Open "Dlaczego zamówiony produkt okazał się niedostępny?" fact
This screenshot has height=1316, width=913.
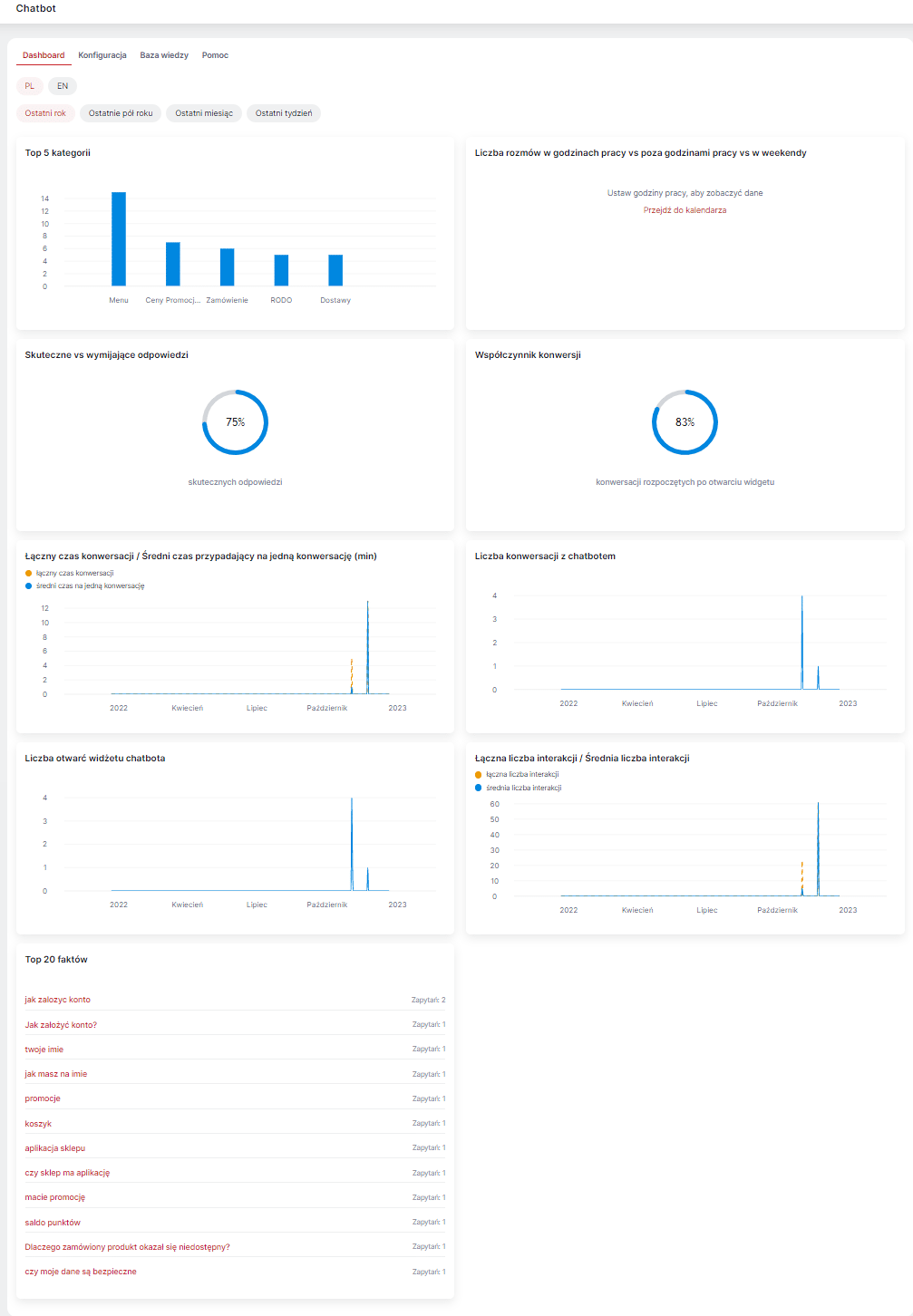(x=128, y=1247)
